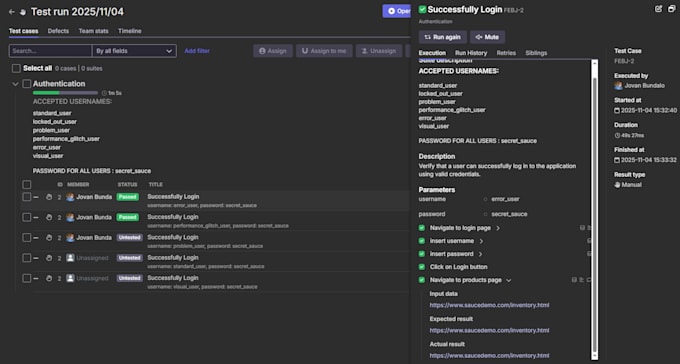Click the clock icon beside the suite duration 1m 5s
680x364 pixels.
tap(104, 93)
